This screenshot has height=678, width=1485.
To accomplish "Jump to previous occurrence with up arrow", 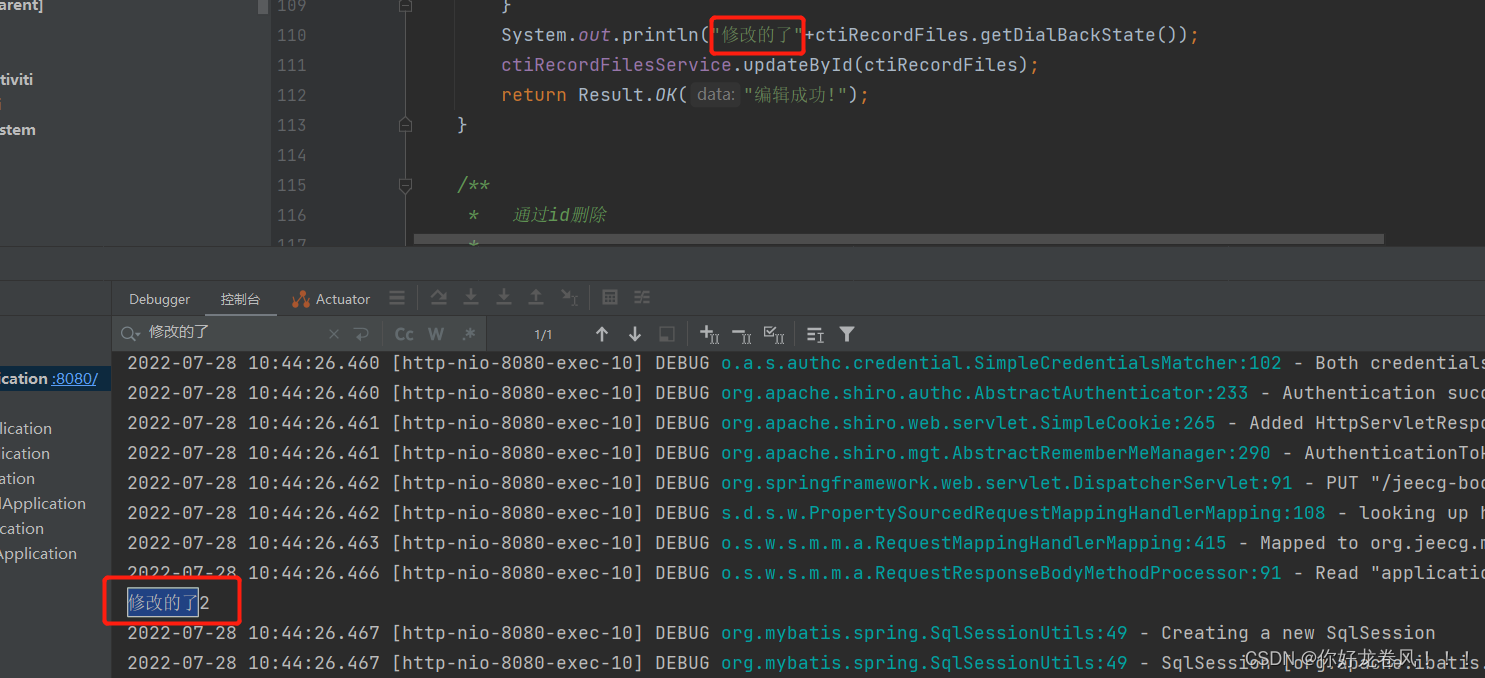I will (602, 334).
